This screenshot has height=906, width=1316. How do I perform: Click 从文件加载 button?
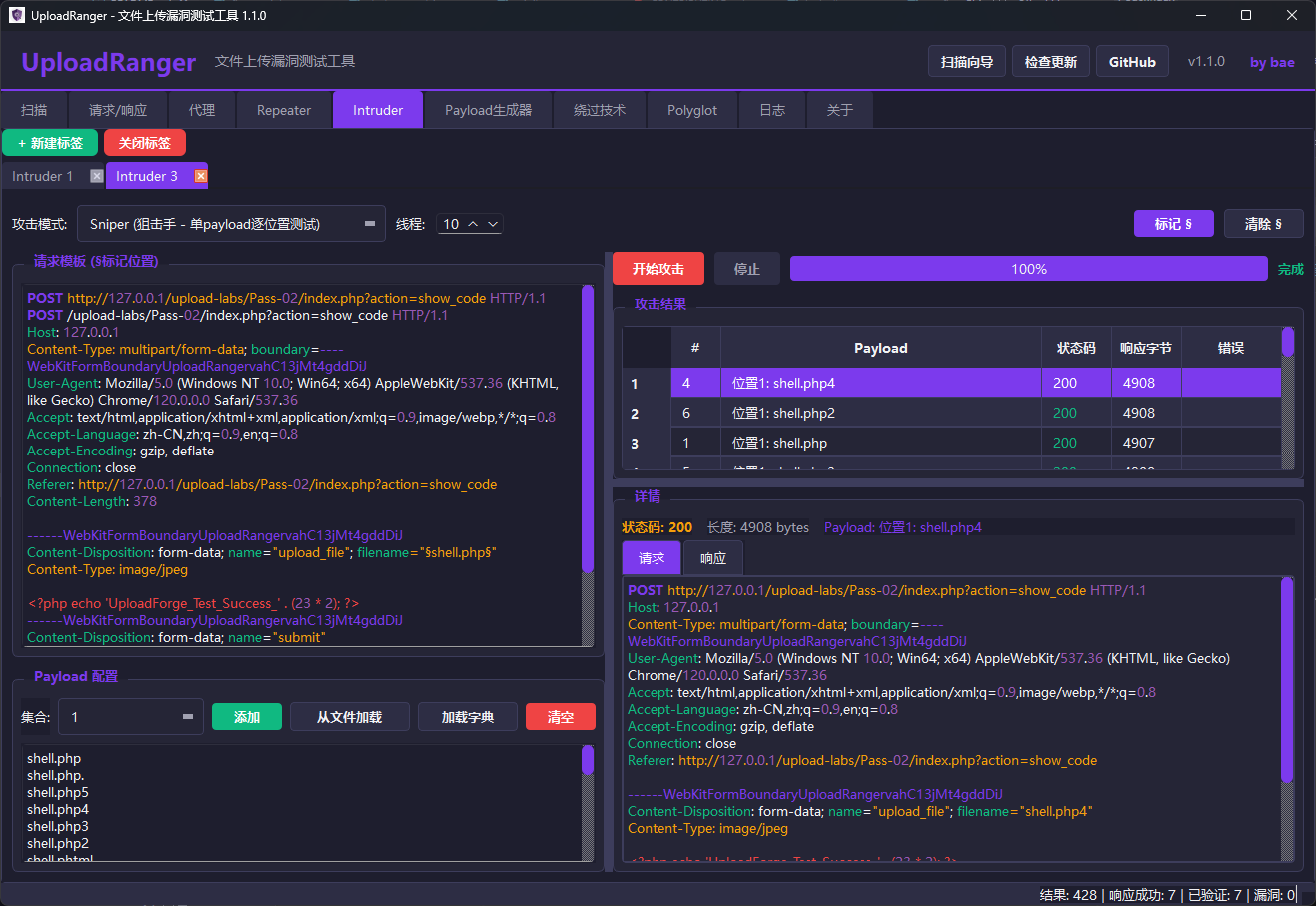(349, 717)
